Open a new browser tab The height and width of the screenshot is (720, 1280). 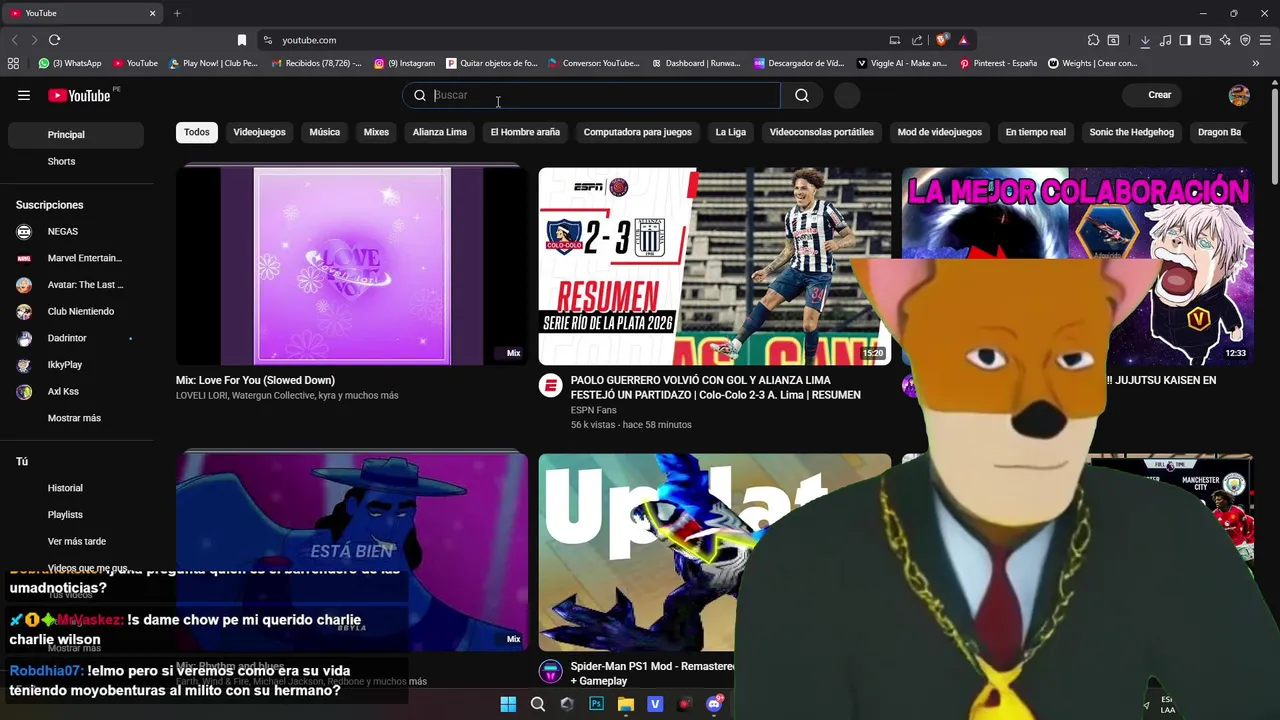pyautogui.click(x=177, y=13)
